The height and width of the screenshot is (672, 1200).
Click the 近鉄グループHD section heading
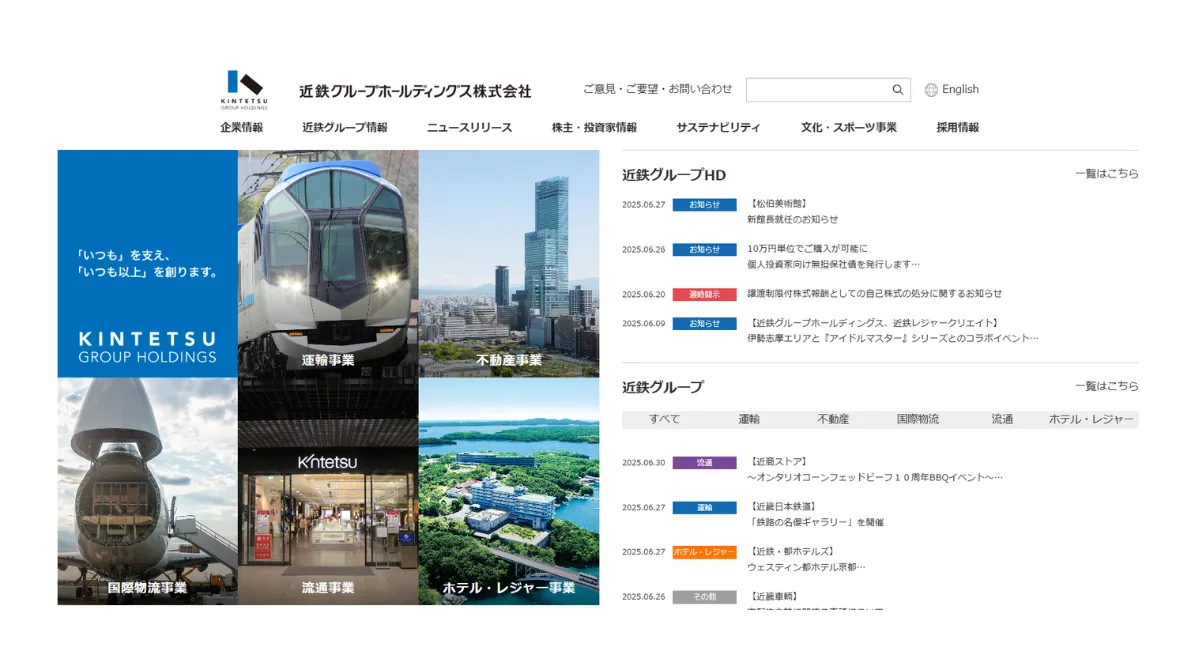(x=674, y=175)
